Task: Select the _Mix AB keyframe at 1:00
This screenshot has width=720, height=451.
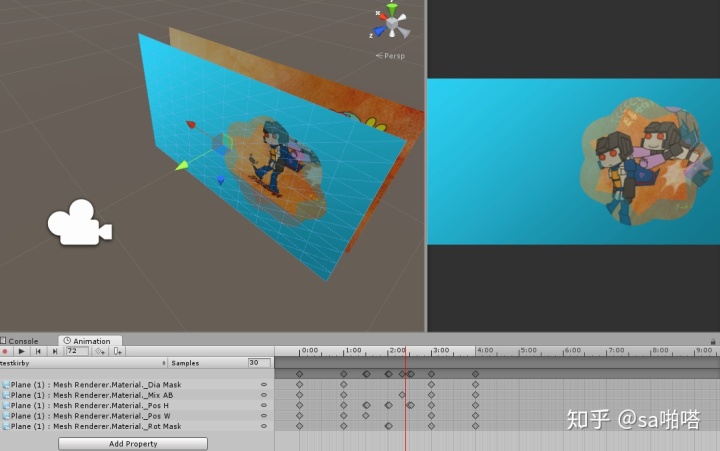Action: click(x=343, y=395)
